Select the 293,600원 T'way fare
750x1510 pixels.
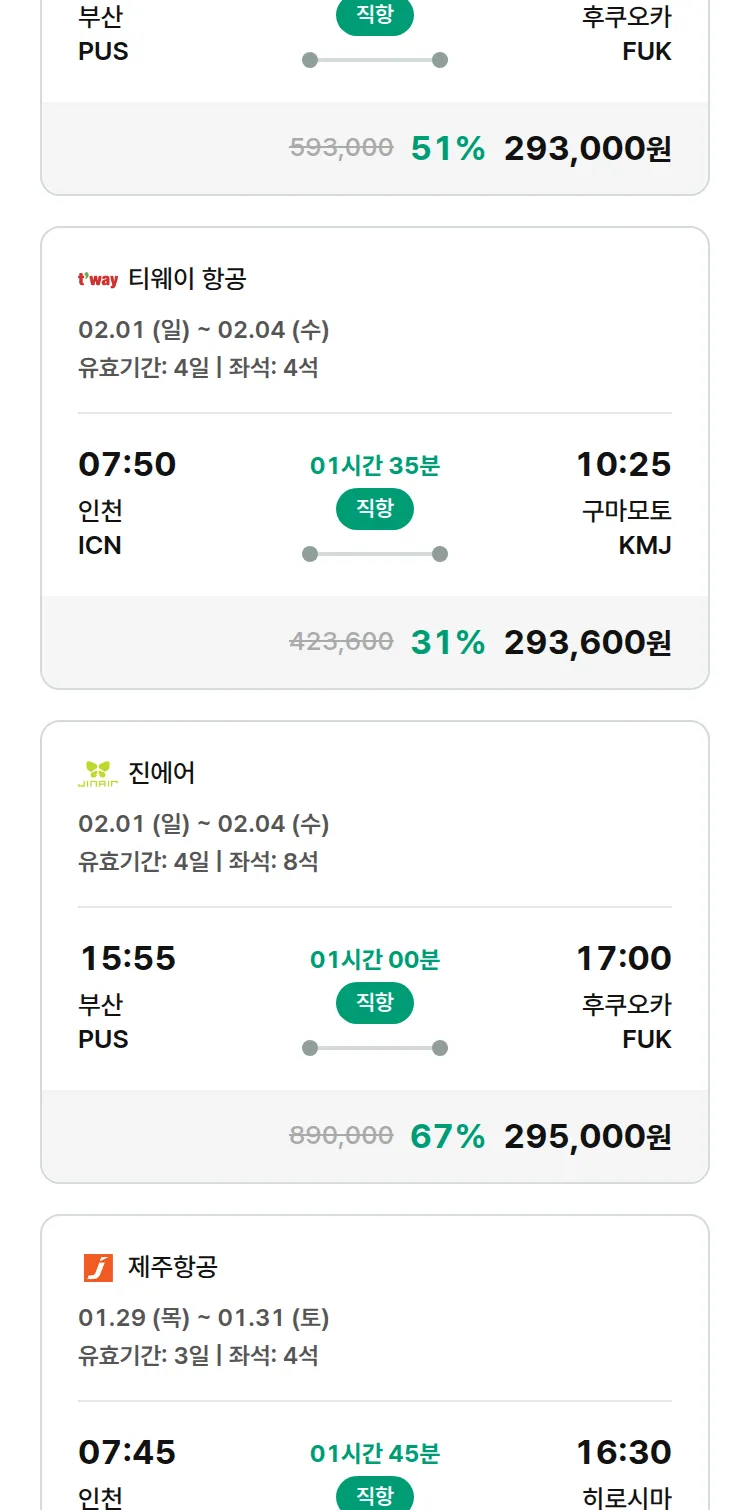[587, 643]
